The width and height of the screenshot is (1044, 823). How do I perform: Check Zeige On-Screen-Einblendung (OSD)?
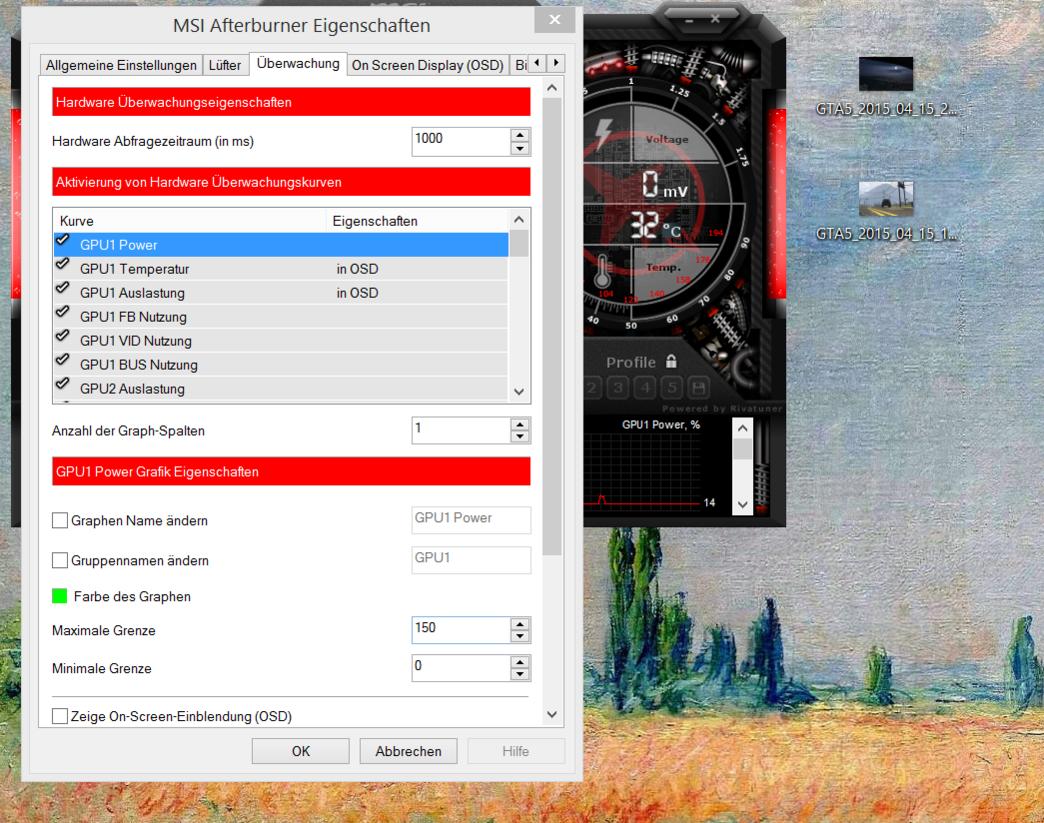(x=60, y=716)
